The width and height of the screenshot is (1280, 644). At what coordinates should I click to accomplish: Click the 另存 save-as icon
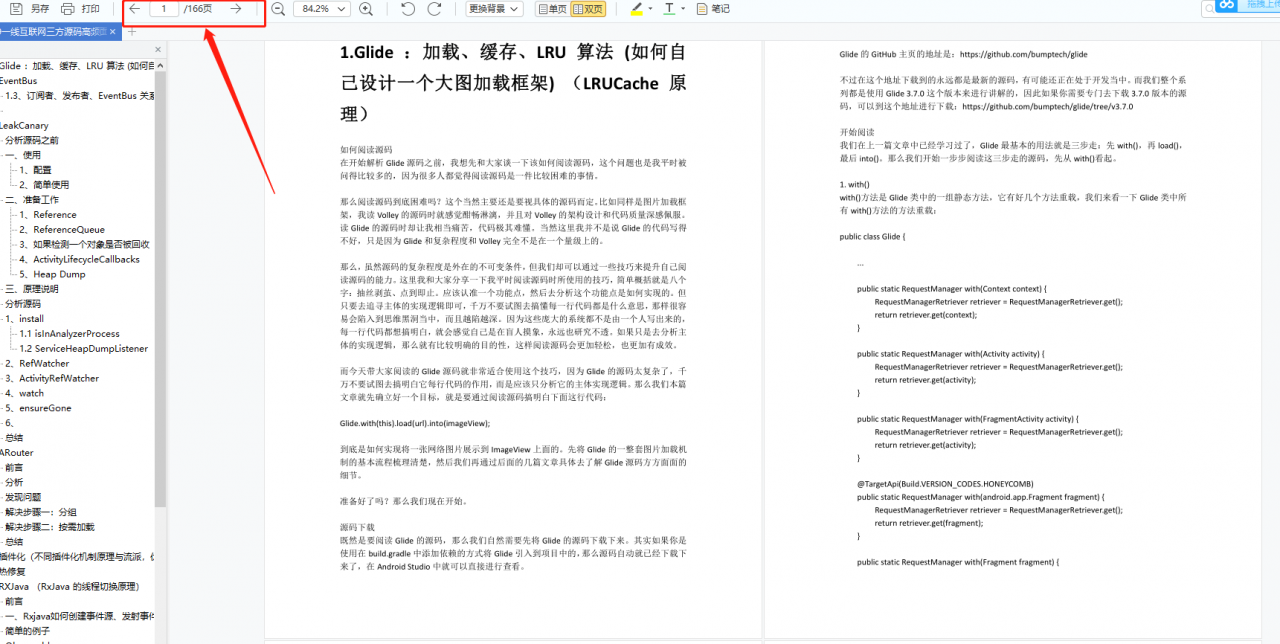(17, 9)
